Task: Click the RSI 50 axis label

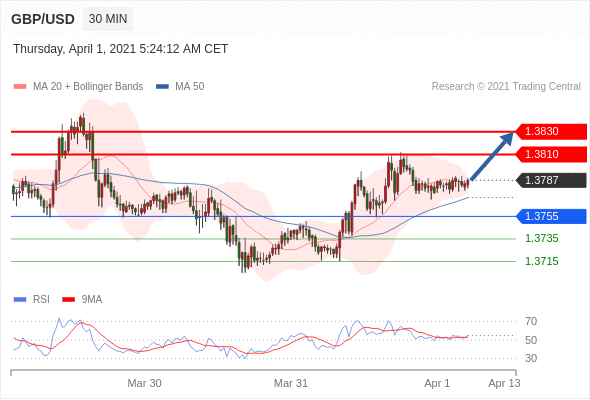Action: point(531,340)
